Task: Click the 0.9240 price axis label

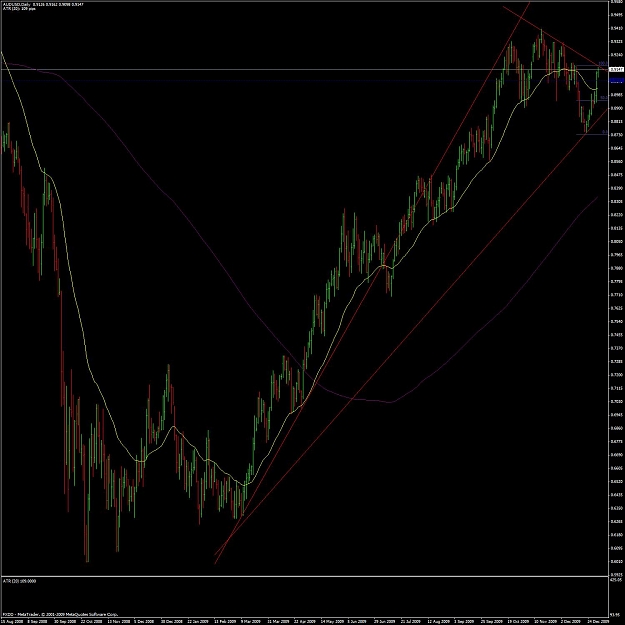Action: click(617, 55)
